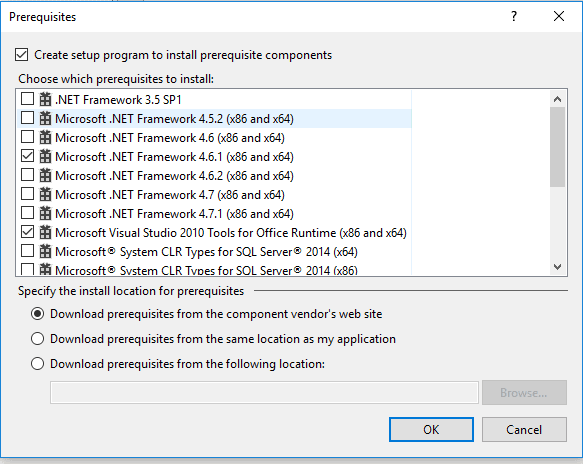The width and height of the screenshot is (583, 464).
Task: Click the scroll down arrow of prerequisites list
Action: click(x=557, y=267)
